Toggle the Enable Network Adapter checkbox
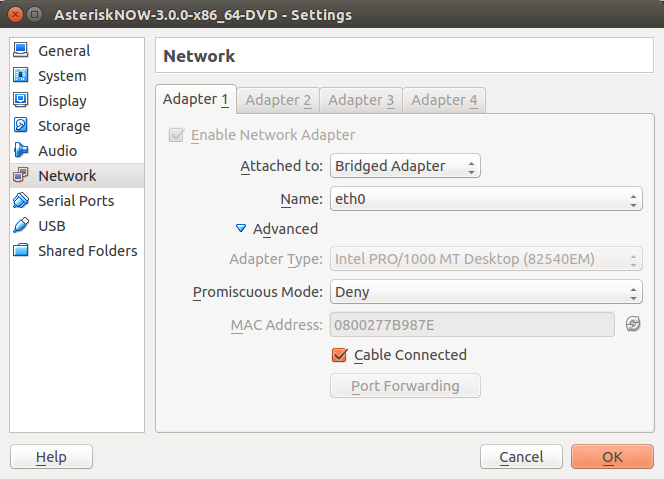Image resolution: width=664 pixels, height=479 pixels. (176, 135)
